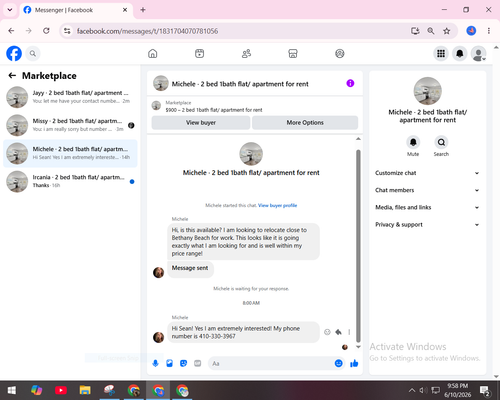Go to the Home feed icon
The width and height of the screenshot is (500, 400).
click(x=153, y=53)
